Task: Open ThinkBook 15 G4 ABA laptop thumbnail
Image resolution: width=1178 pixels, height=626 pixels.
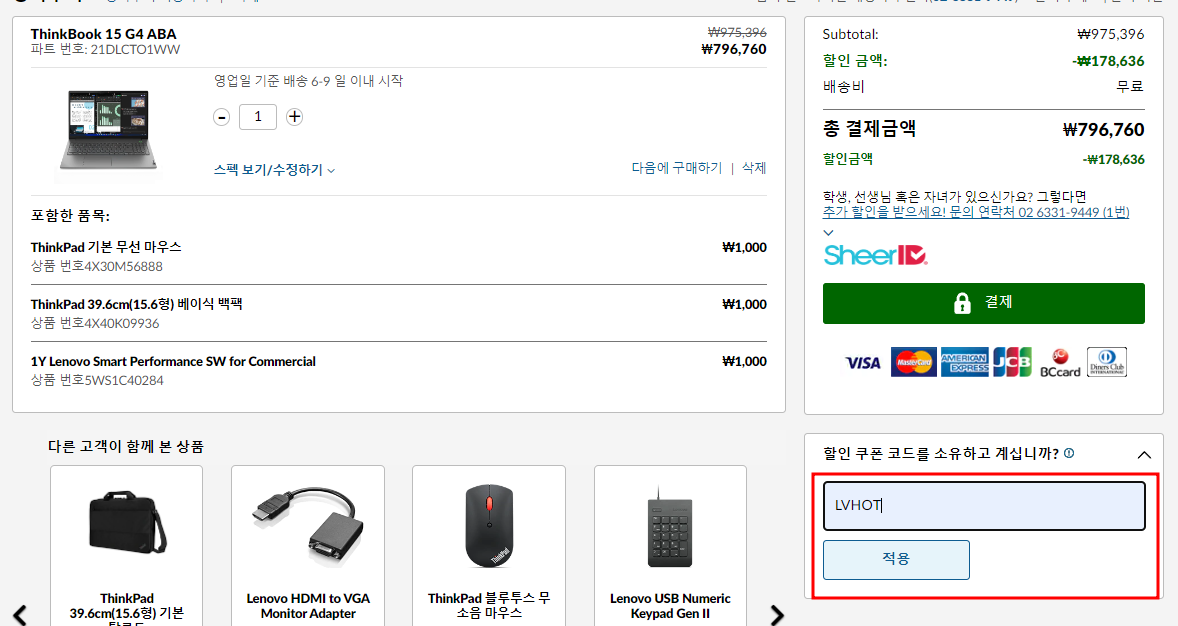Action: [x=109, y=130]
